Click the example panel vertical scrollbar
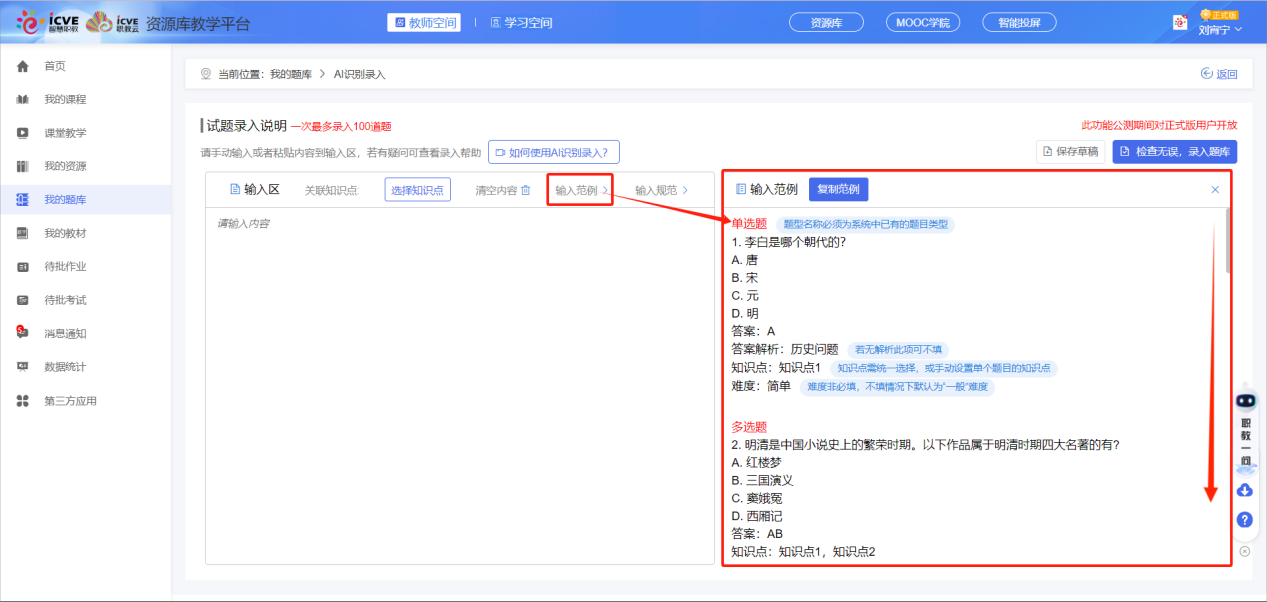 click(x=1227, y=240)
